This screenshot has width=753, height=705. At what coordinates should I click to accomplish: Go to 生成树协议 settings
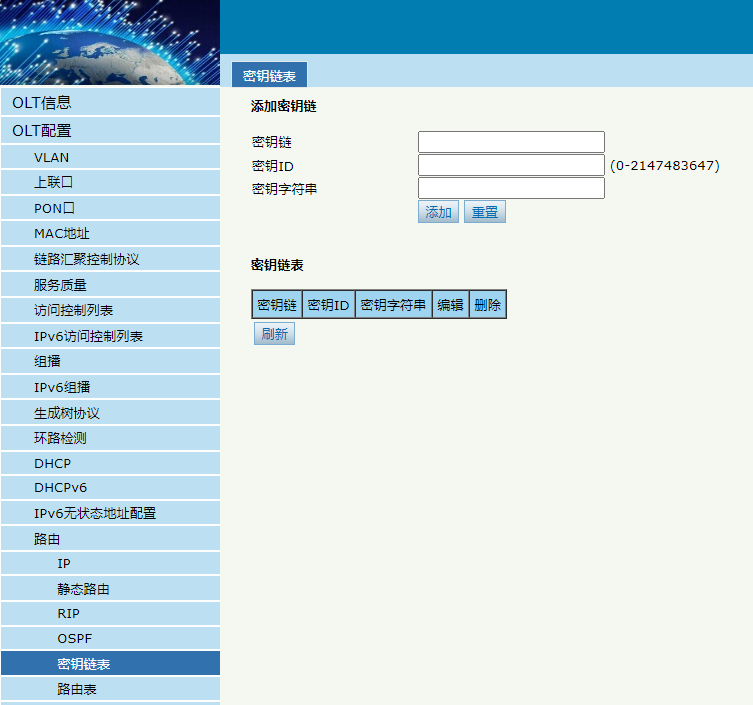[x=110, y=413]
